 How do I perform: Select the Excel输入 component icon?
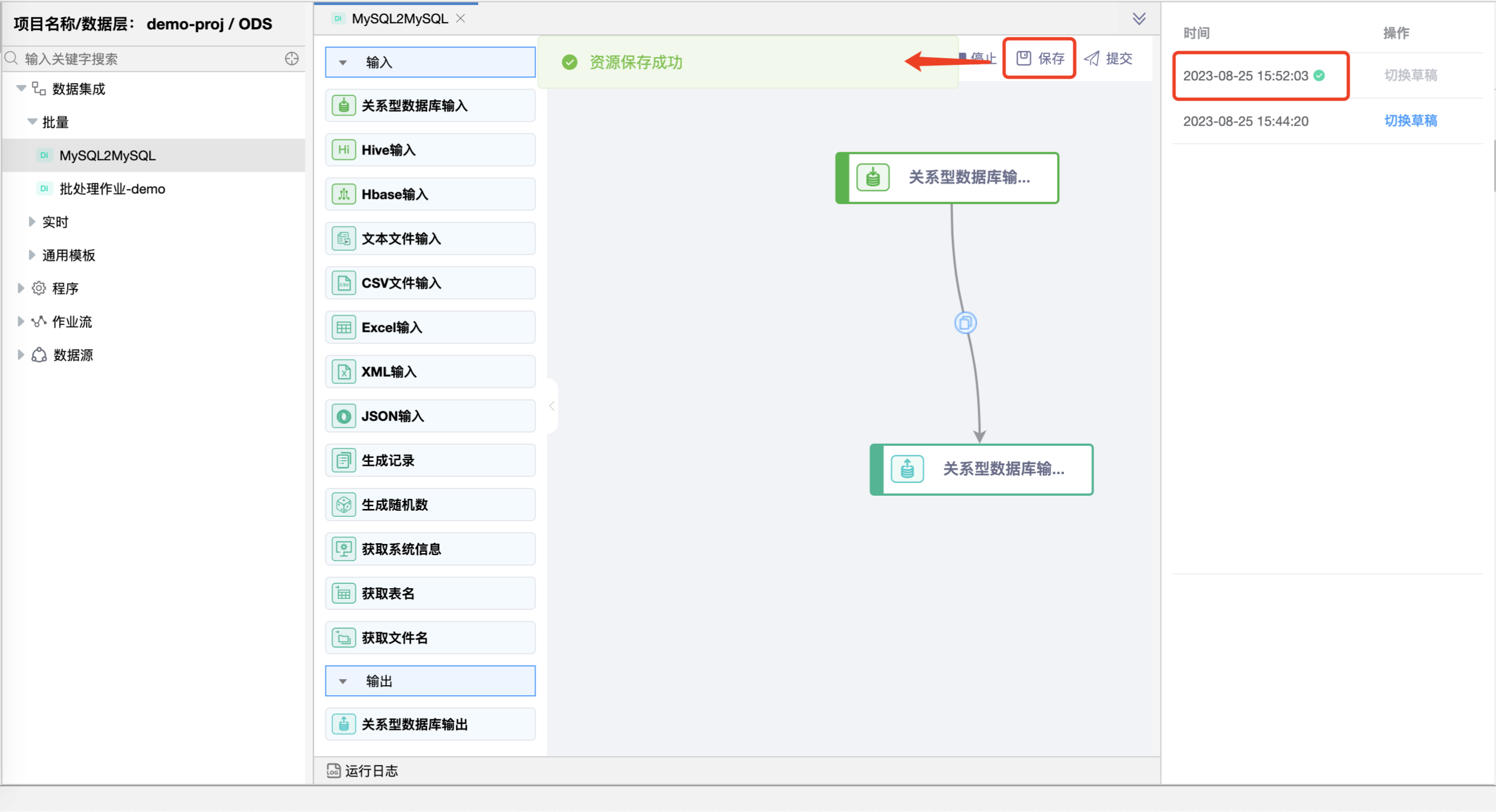(344, 327)
